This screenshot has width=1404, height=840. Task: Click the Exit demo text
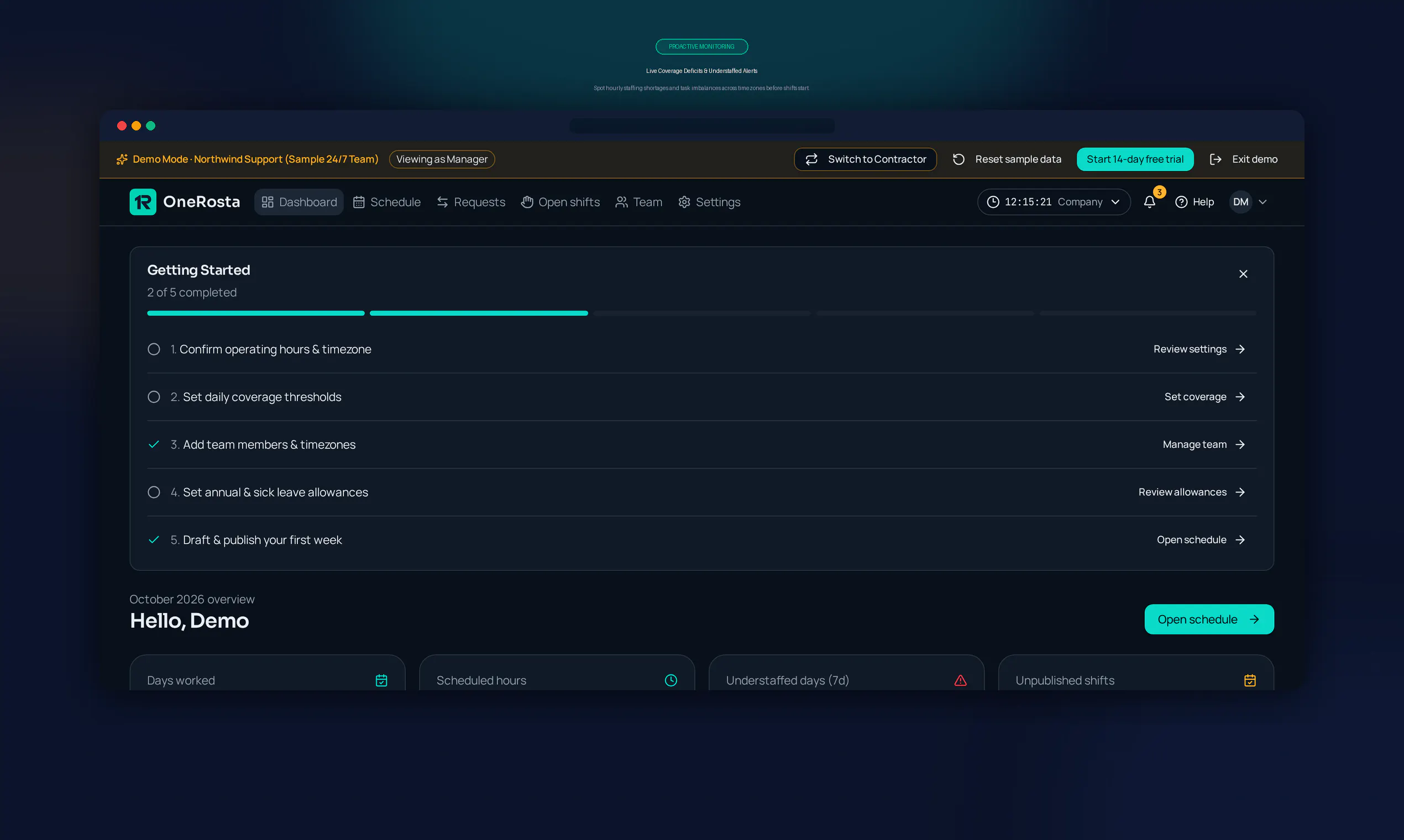[1255, 160]
